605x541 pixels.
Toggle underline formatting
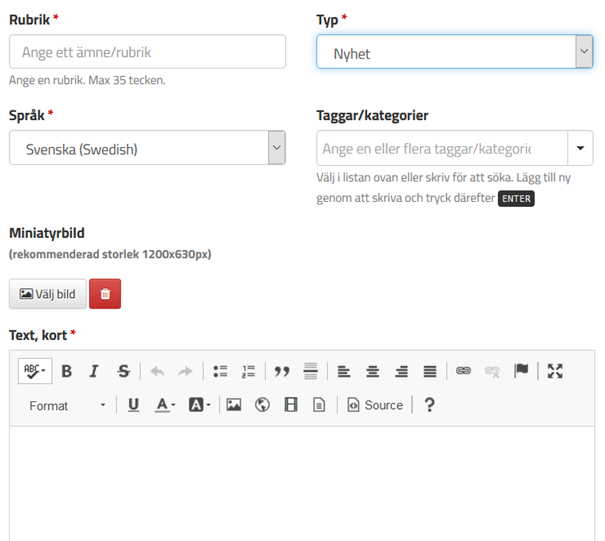(133, 405)
